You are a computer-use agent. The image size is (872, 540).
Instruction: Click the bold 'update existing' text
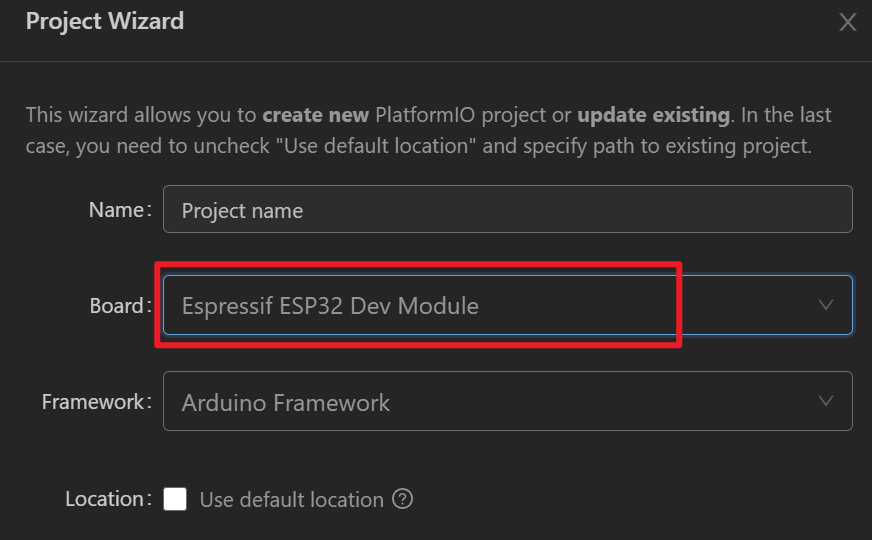pyautogui.click(x=653, y=115)
